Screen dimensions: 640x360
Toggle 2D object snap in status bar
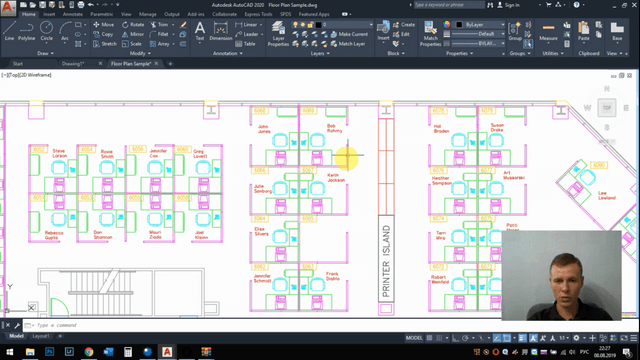[x=507, y=338]
